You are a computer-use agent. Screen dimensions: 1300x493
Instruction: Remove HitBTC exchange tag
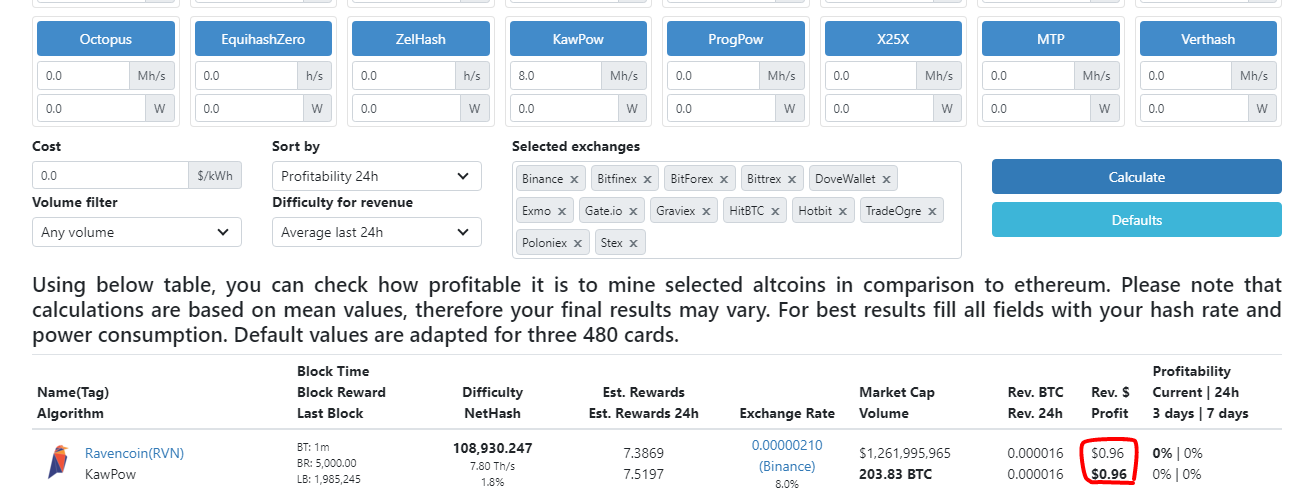click(x=776, y=212)
